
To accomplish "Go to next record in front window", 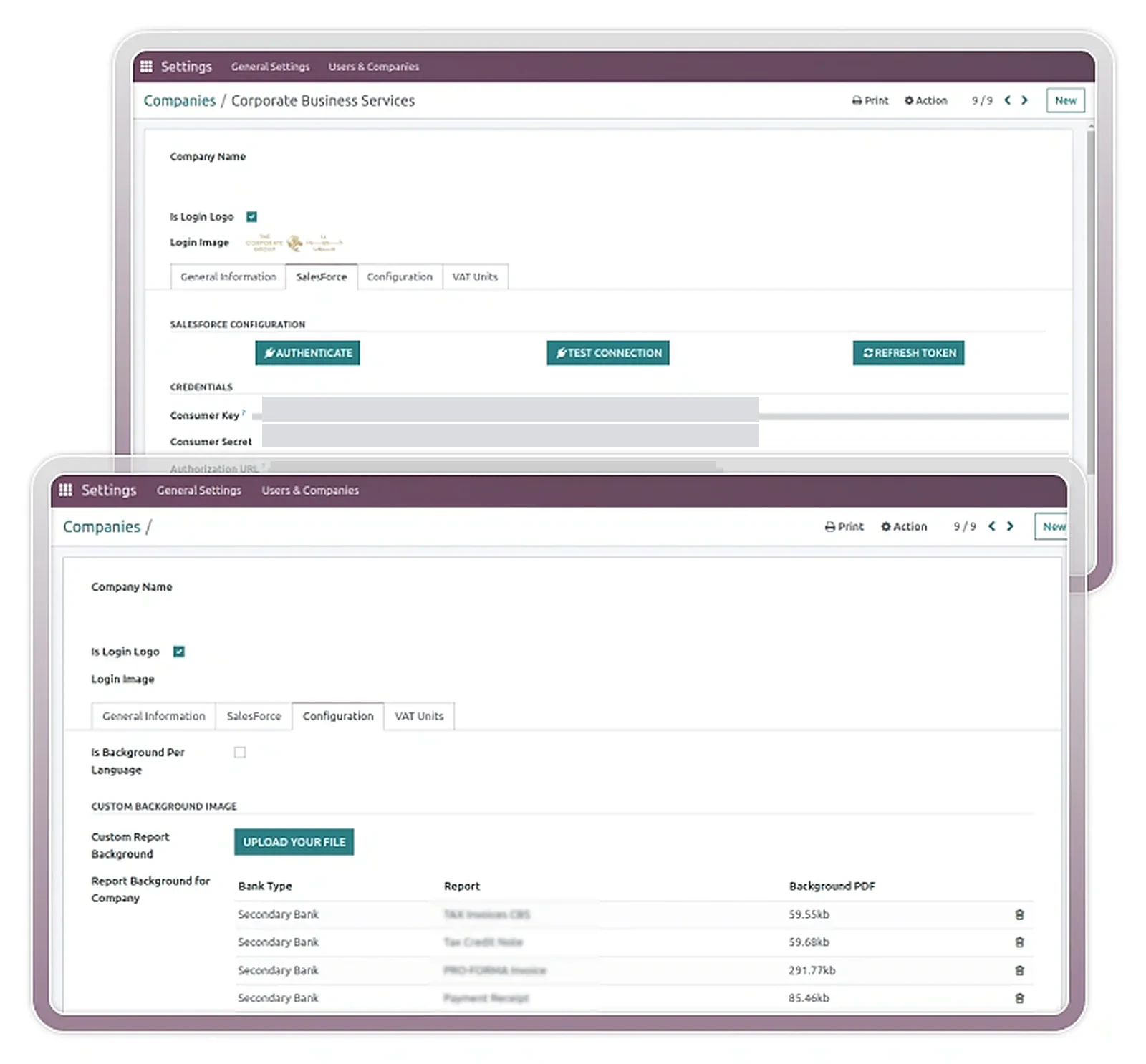I will point(1010,526).
